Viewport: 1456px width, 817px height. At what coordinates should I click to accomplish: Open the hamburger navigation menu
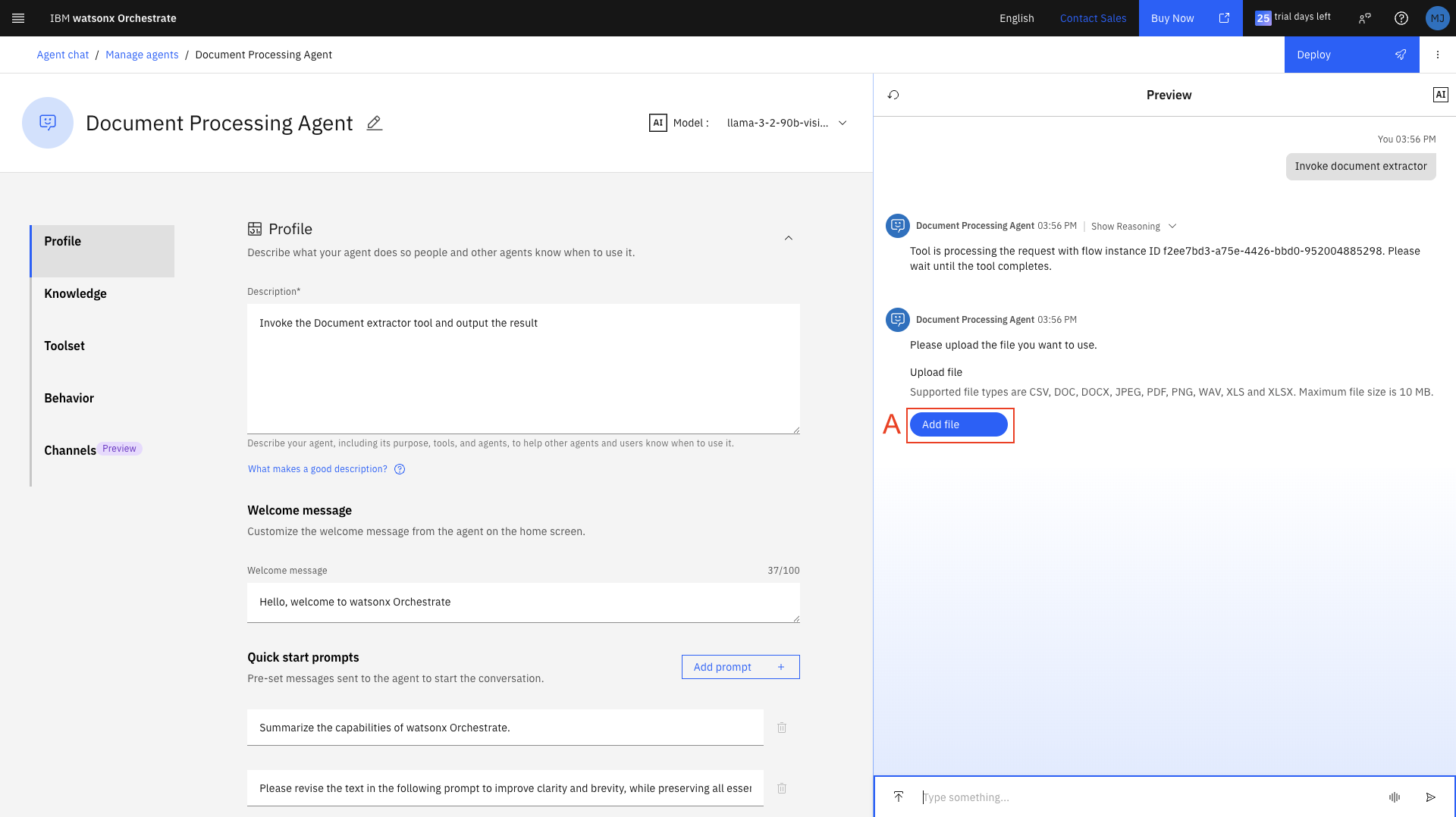click(18, 18)
